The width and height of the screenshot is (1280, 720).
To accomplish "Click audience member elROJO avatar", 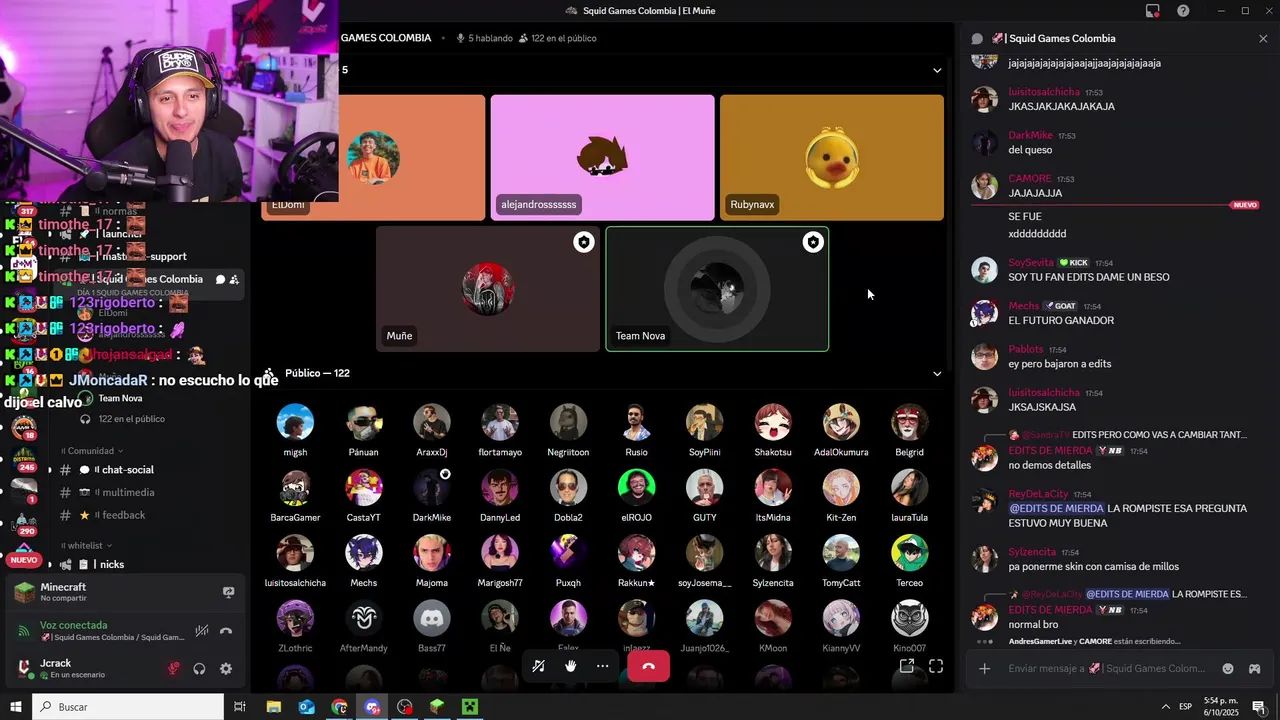I will [636, 487].
